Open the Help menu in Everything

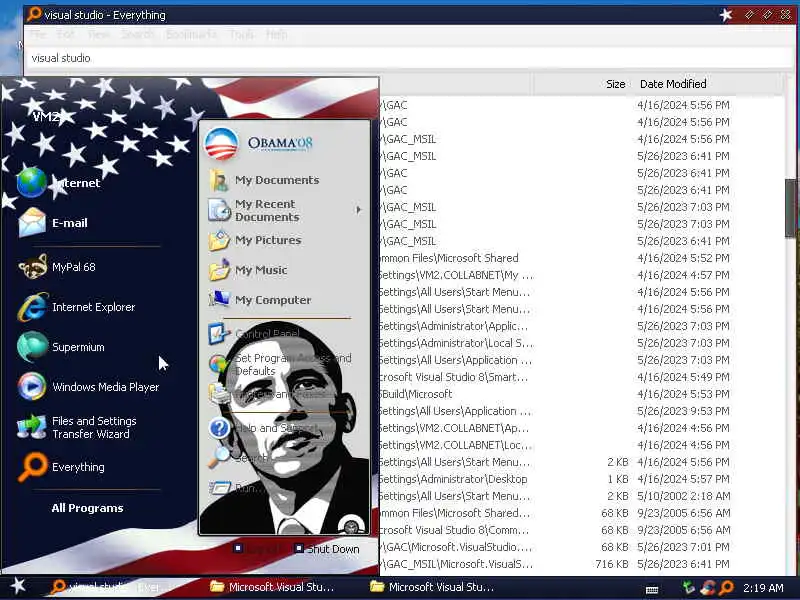[277, 34]
